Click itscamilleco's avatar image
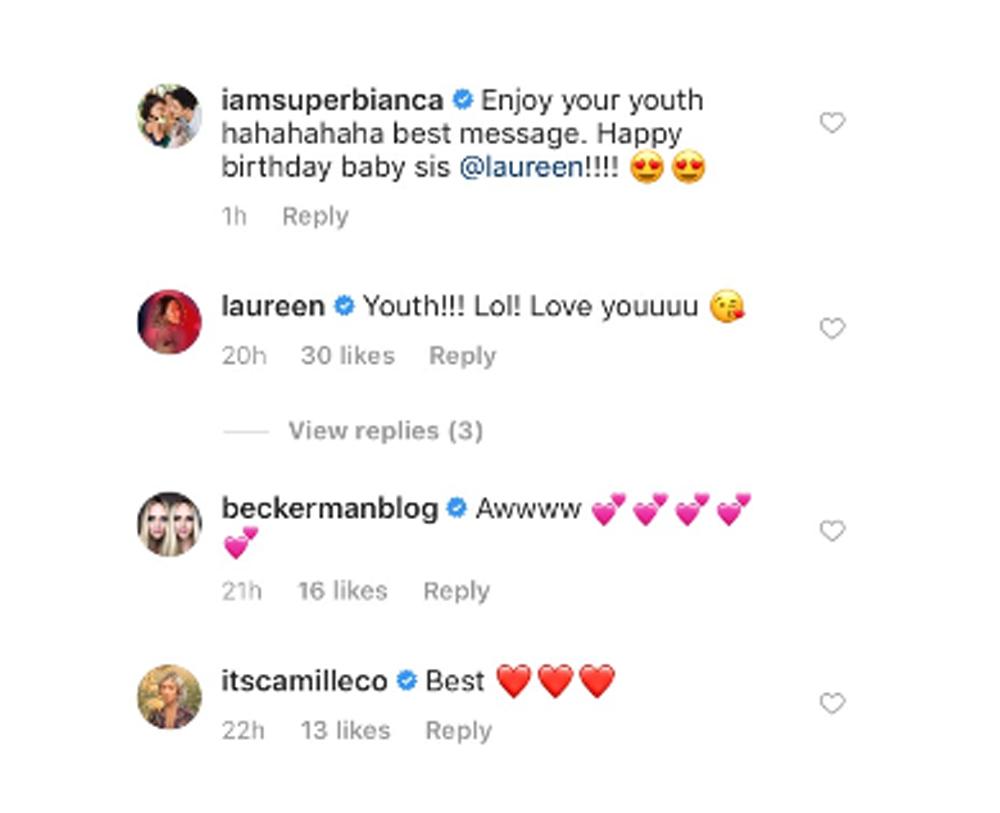 (x=169, y=697)
